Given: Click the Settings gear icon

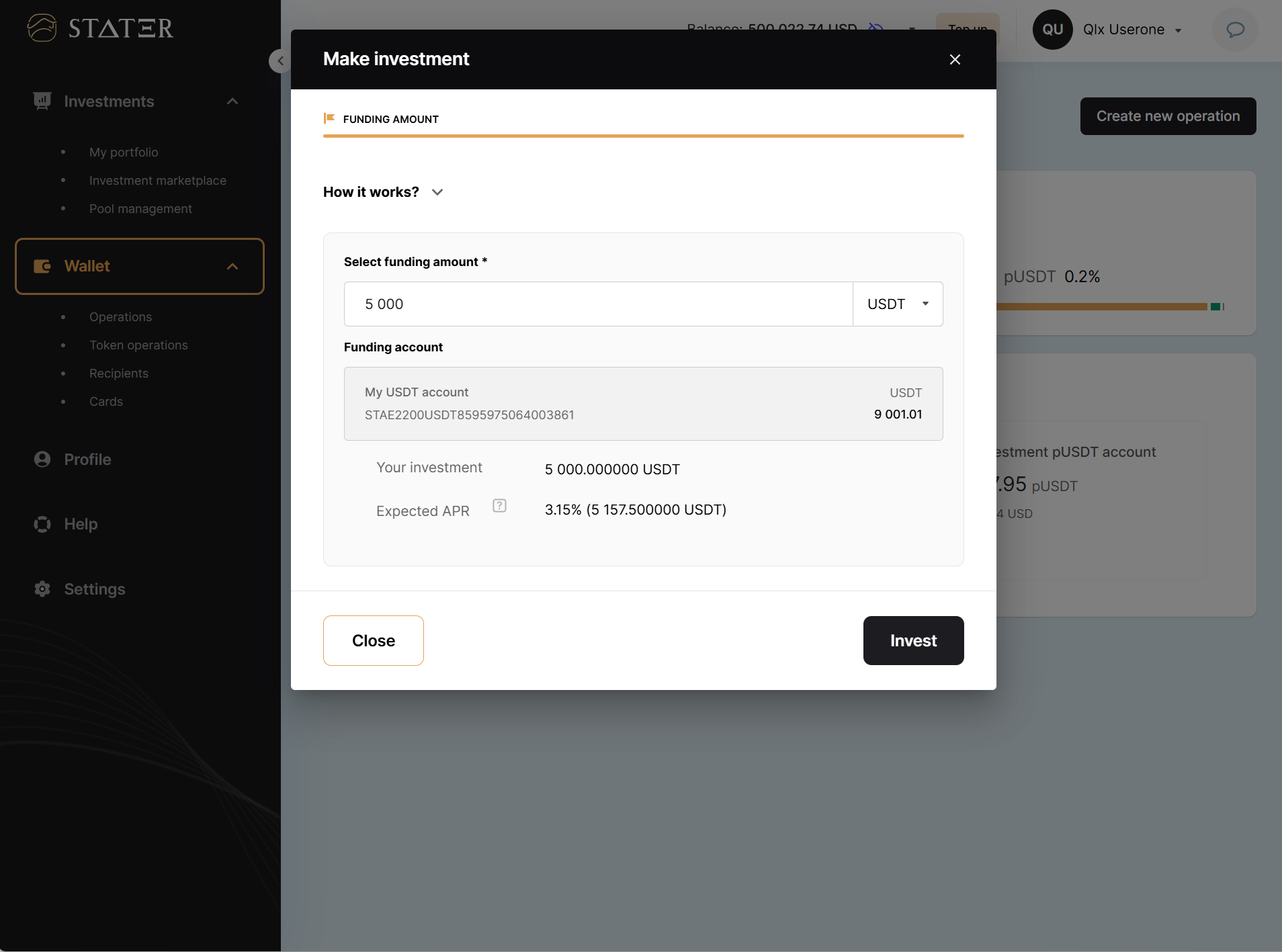Looking at the screenshot, I should pos(42,589).
